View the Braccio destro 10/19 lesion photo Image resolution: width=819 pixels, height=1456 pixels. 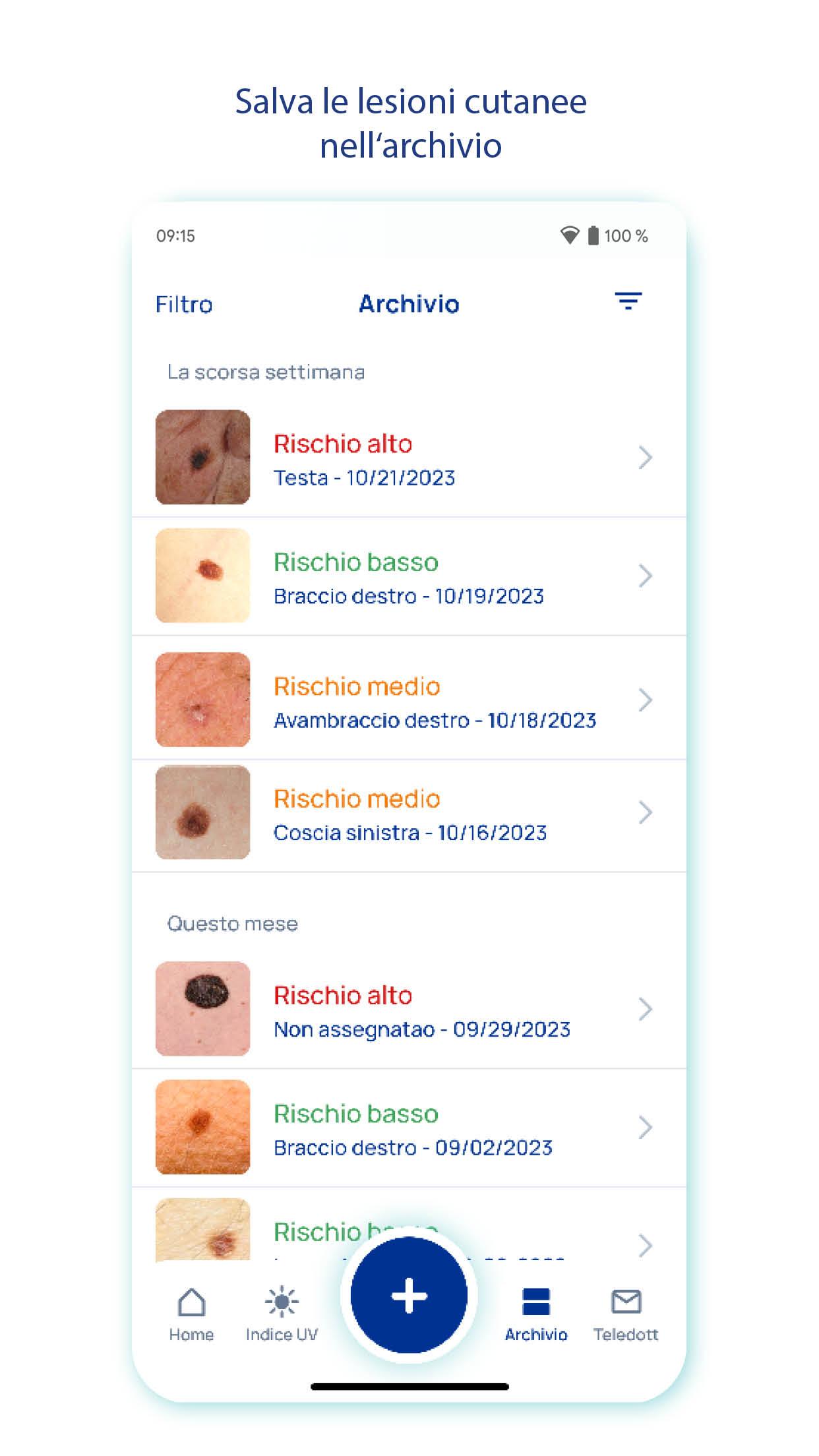coord(202,576)
